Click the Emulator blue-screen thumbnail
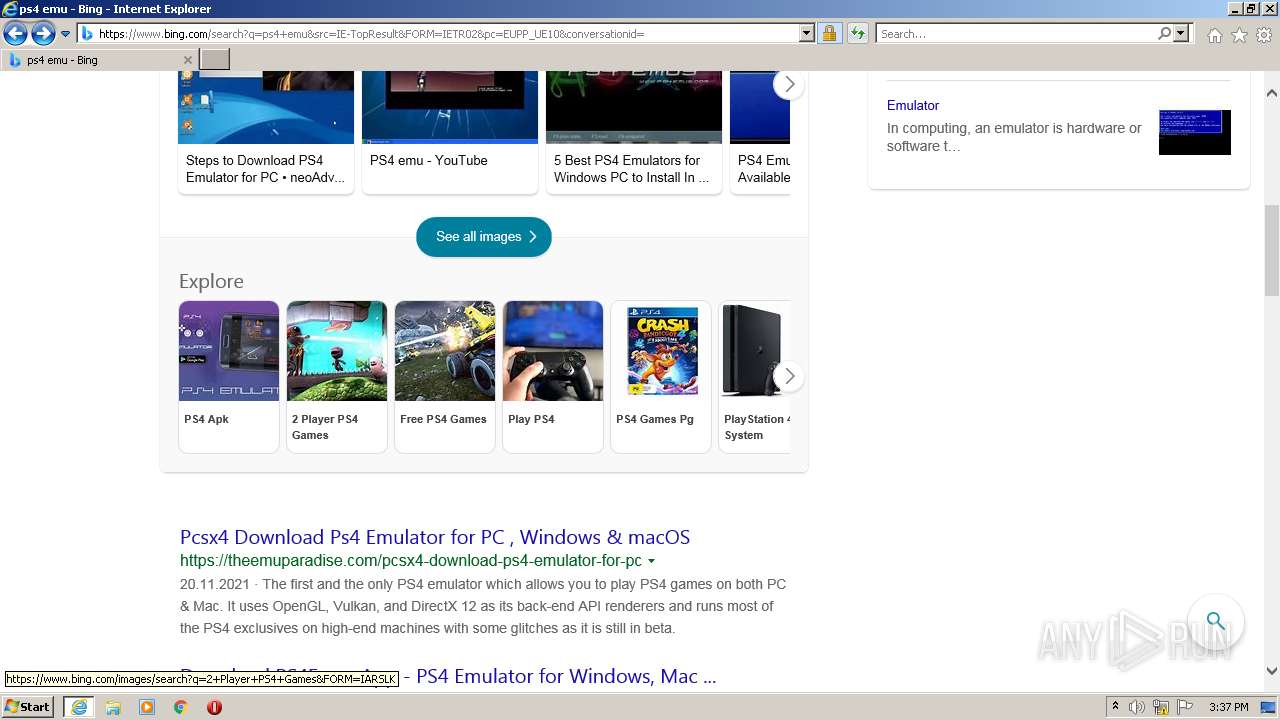This screenshot has width=1280, height=720. [x=1195, y=132]
